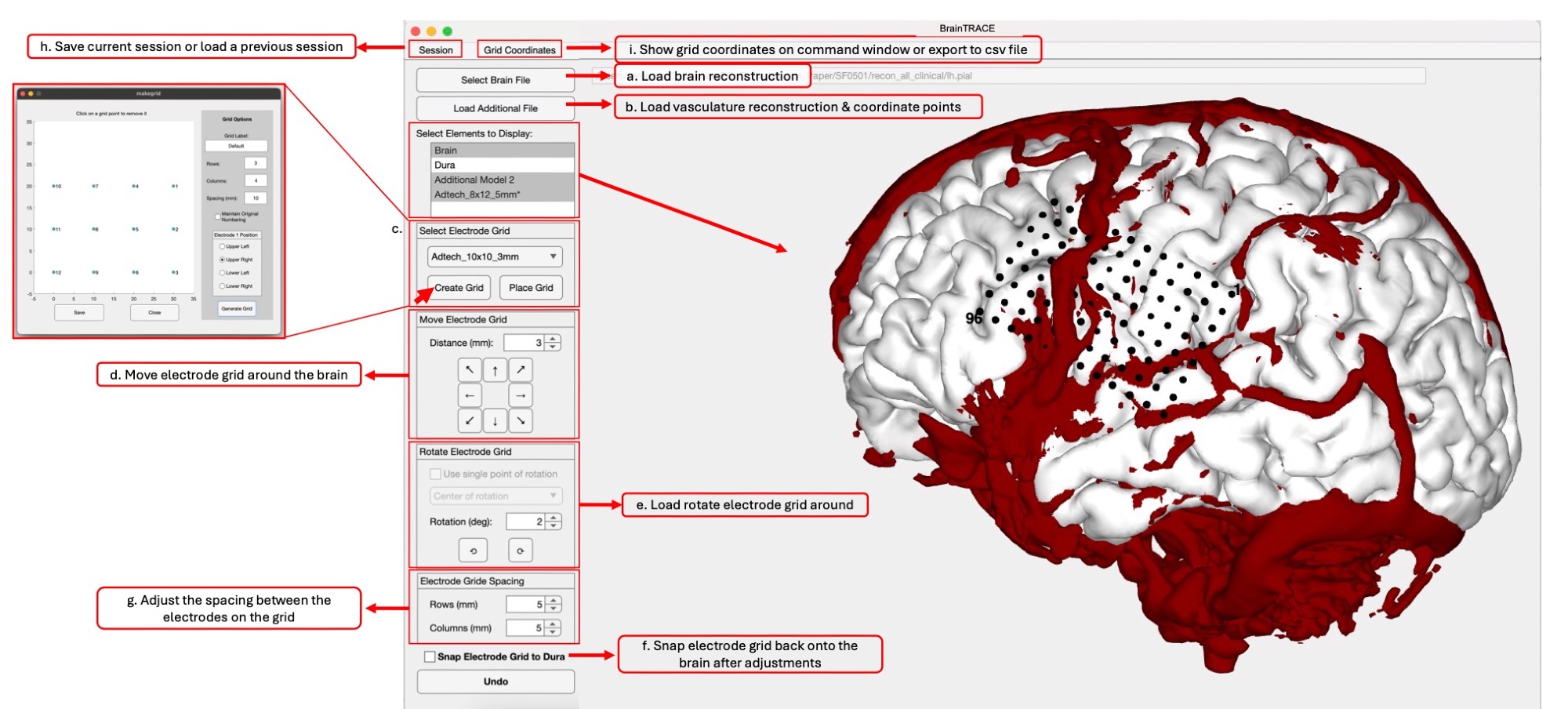Expand the Center of rotation dropdown
The width and height of the screenshot is (1568, 709).
(495, 496)
